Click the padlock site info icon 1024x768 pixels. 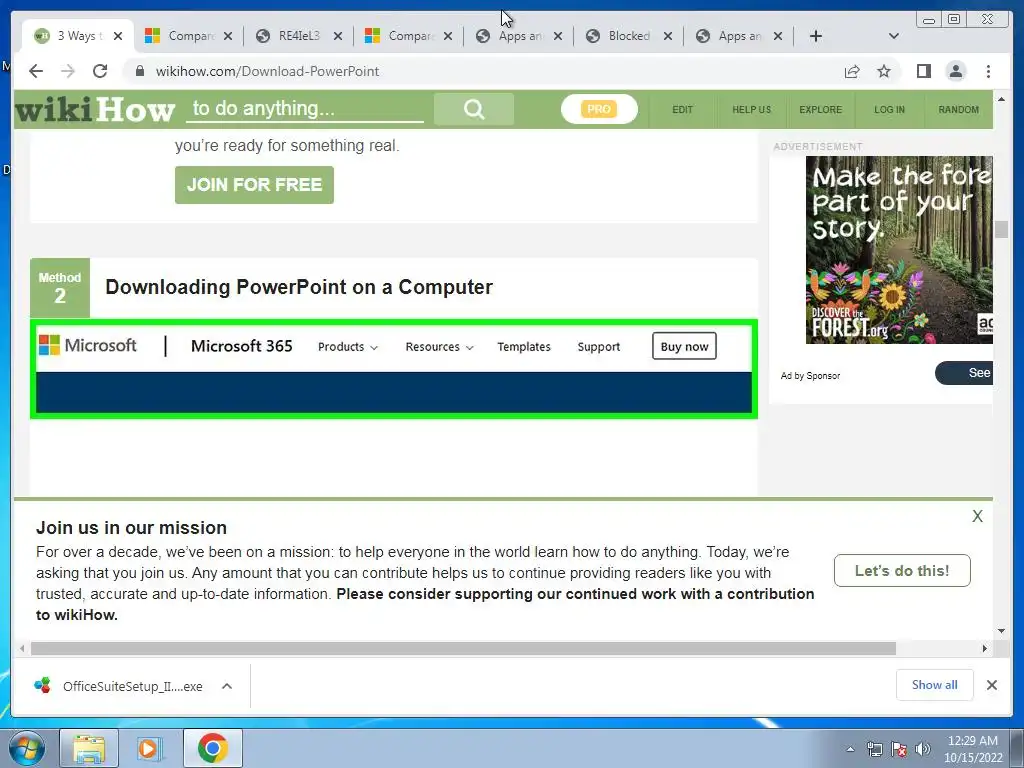tap(139, 71)
